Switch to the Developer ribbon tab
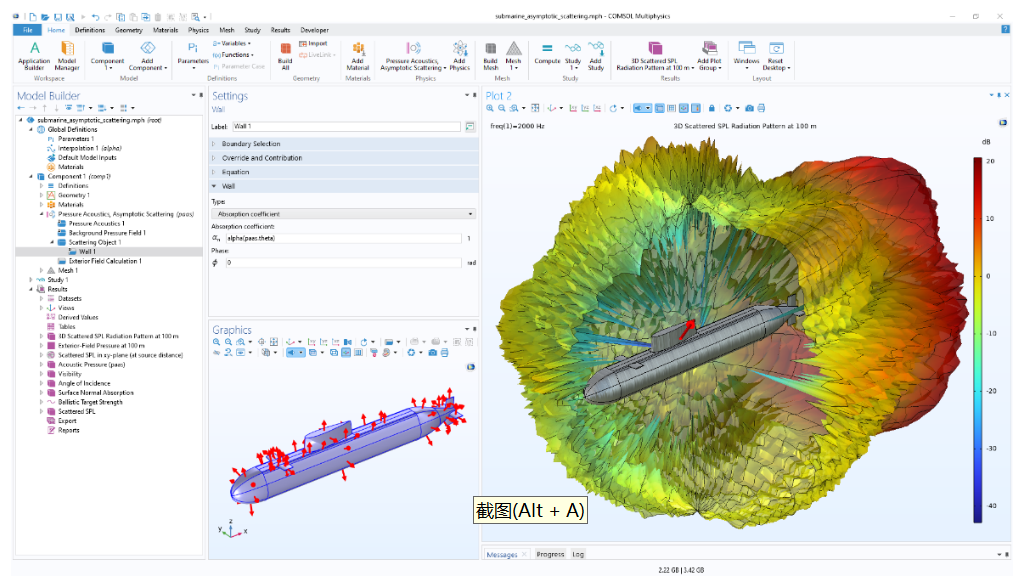 (x=314, y=30)
